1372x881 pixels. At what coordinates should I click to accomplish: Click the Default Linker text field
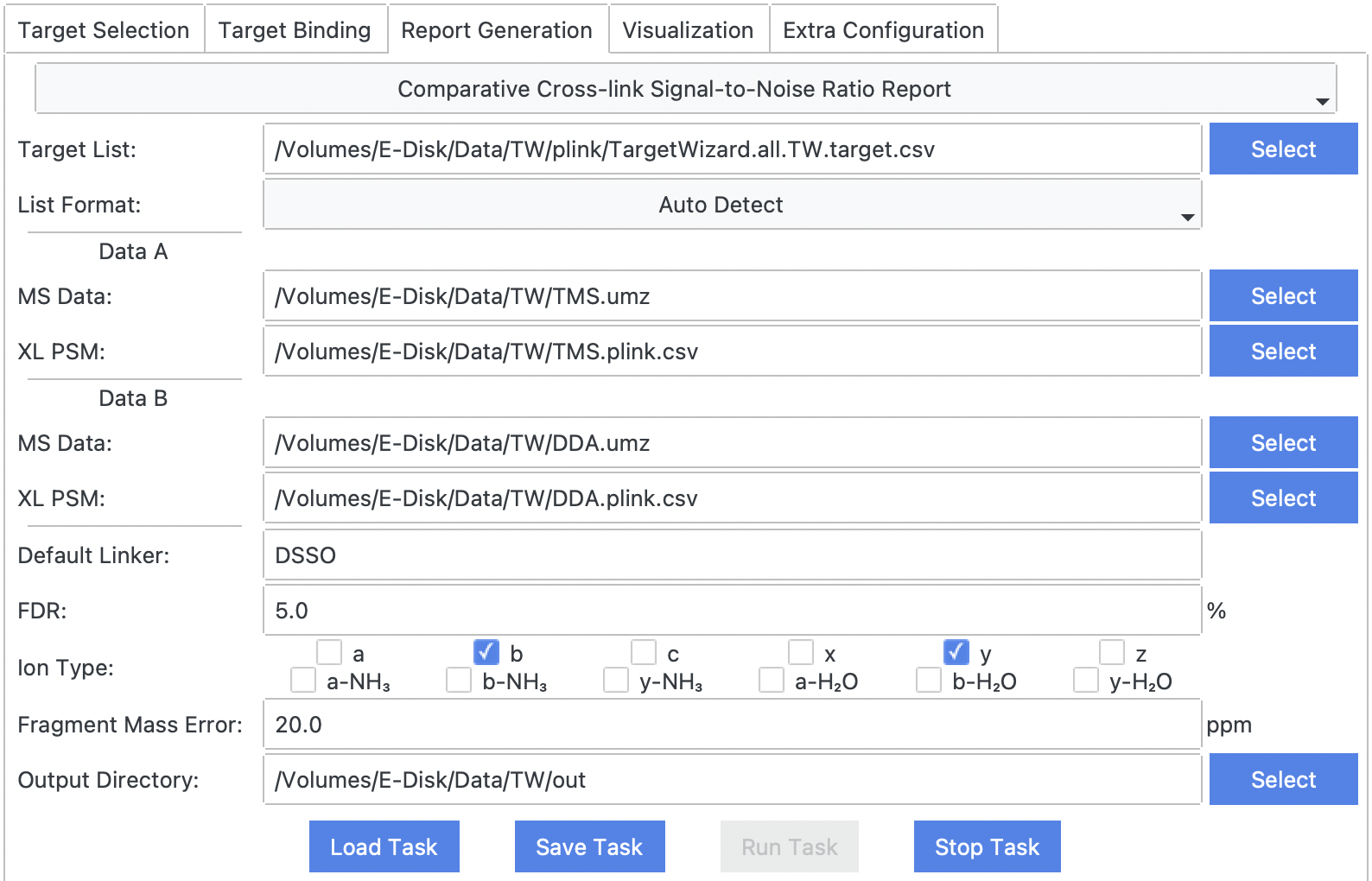click(x=732, y=555)
